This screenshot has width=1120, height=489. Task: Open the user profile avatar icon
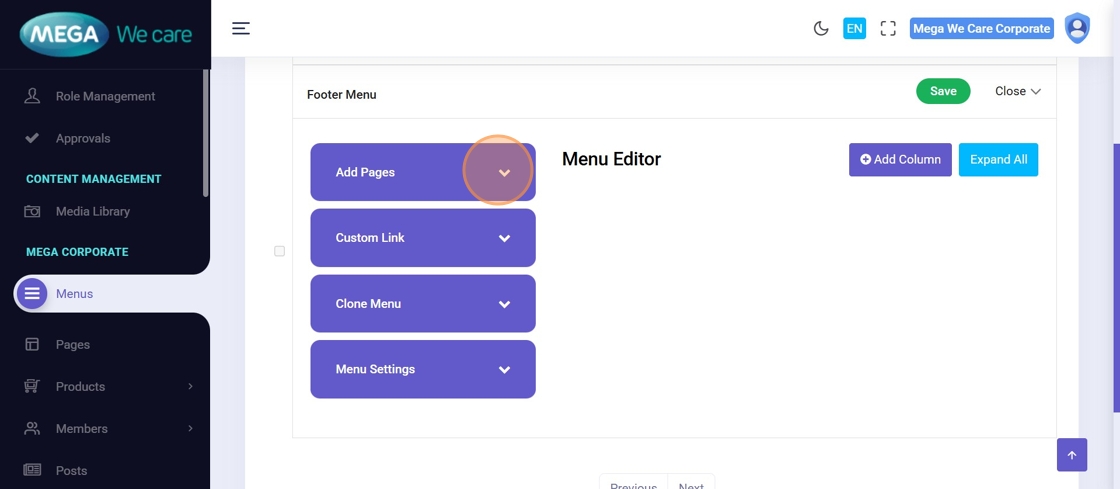coord(1077,28)
